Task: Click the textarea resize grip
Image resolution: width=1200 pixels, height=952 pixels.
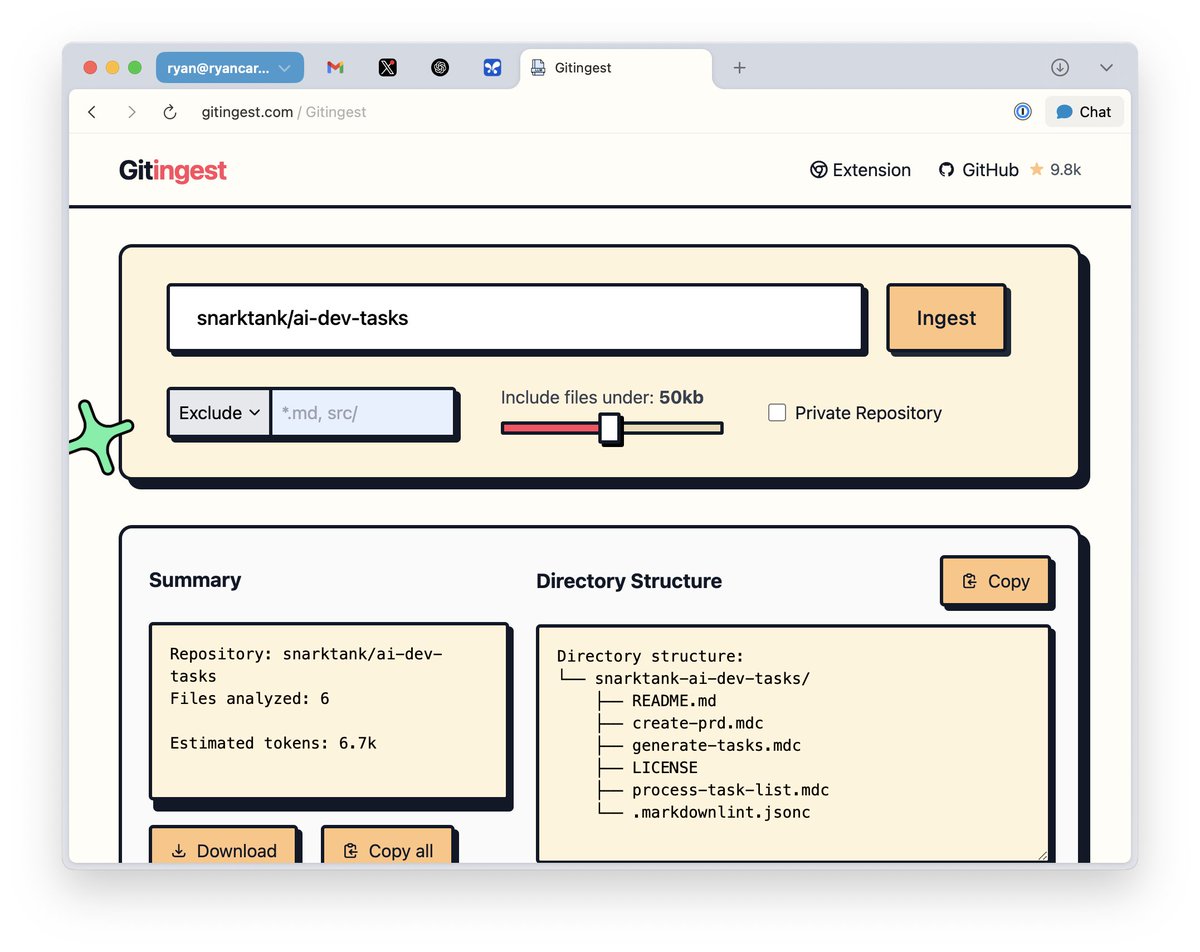Action: click(x=1042, y=854)
